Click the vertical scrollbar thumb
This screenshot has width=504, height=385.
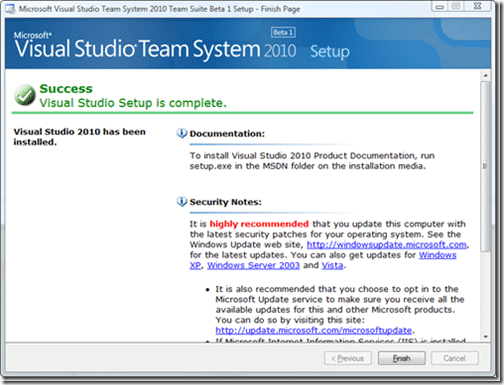(x=486, y=166)
